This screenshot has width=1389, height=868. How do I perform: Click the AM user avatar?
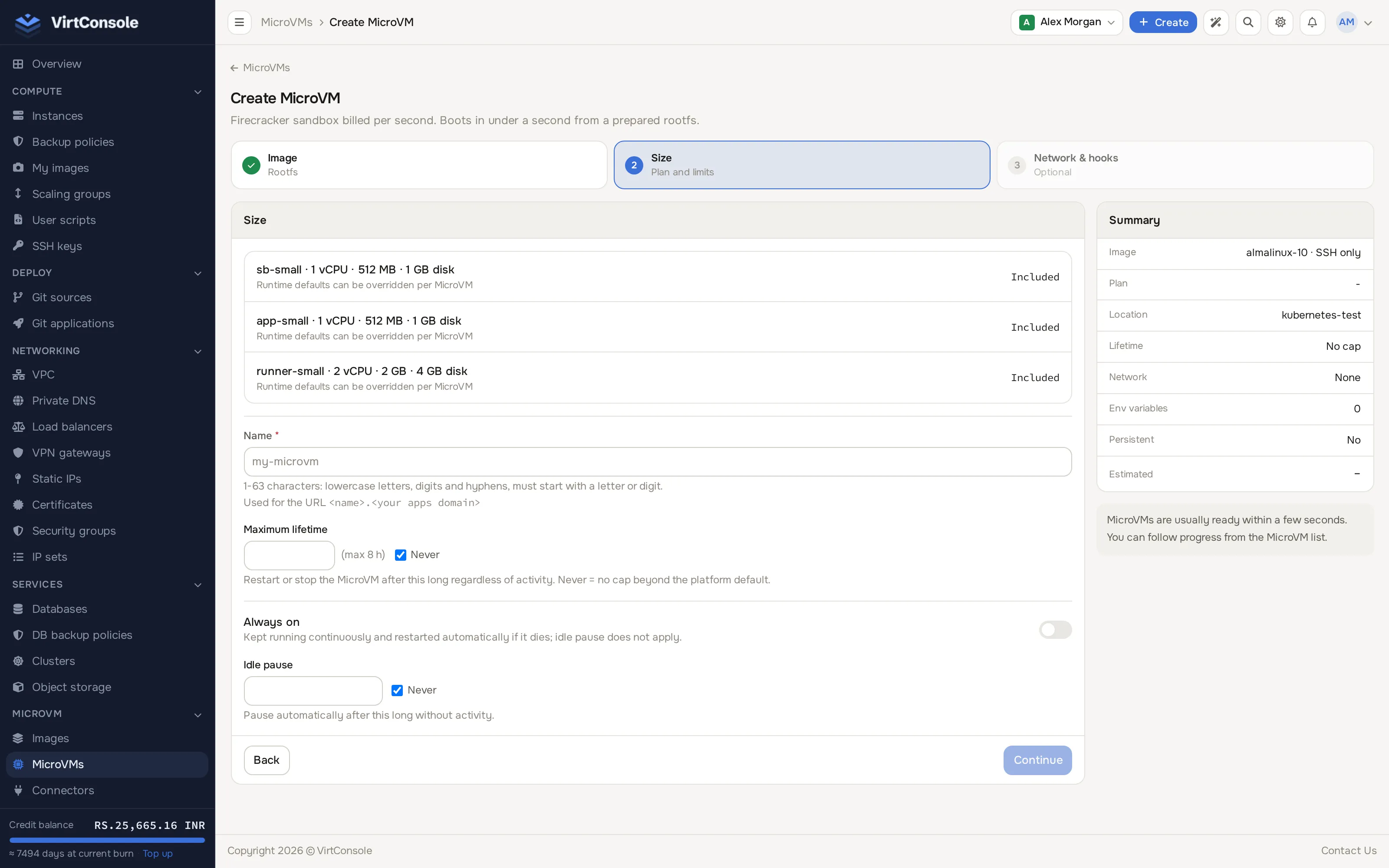point(1346,23)
